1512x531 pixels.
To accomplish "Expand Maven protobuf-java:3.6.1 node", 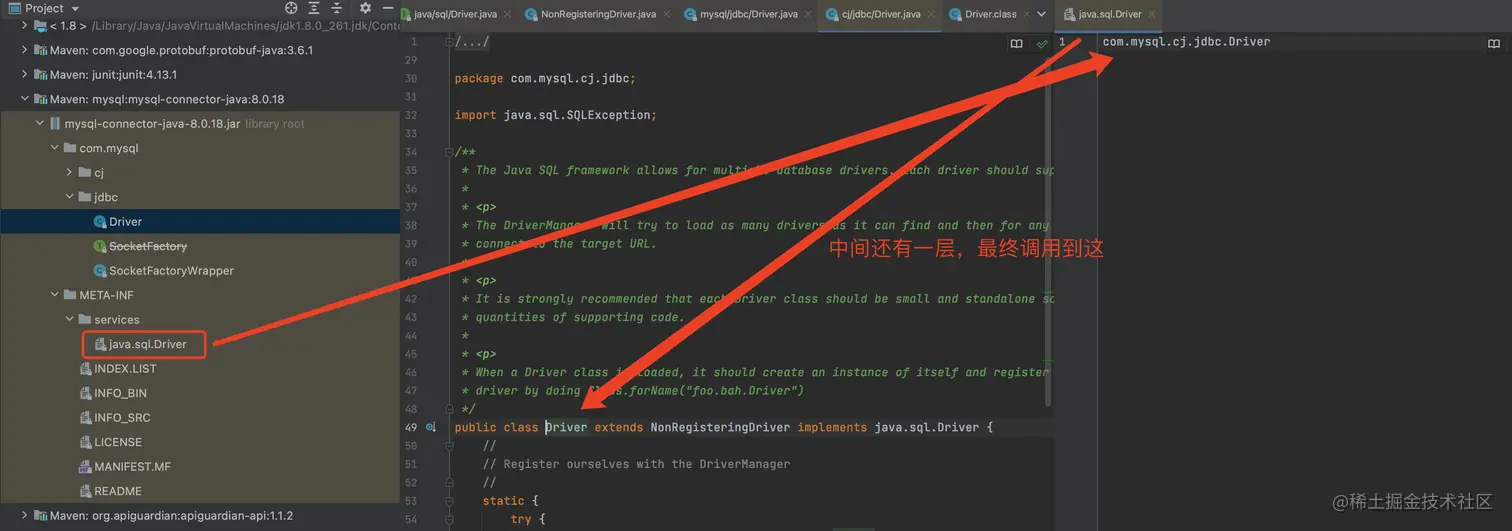I will point(24,50).
